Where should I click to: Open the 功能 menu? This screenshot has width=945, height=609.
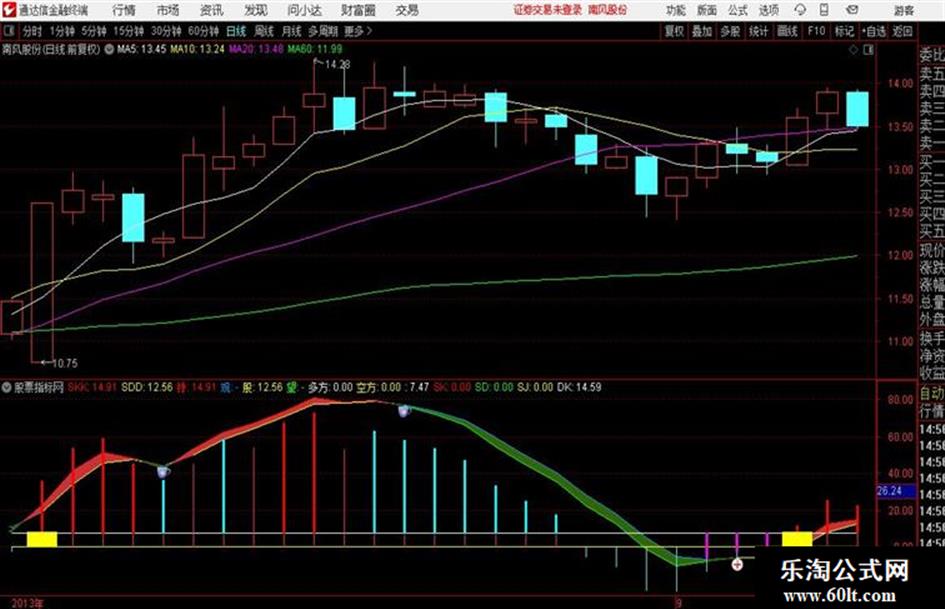[x=676, y=10]
